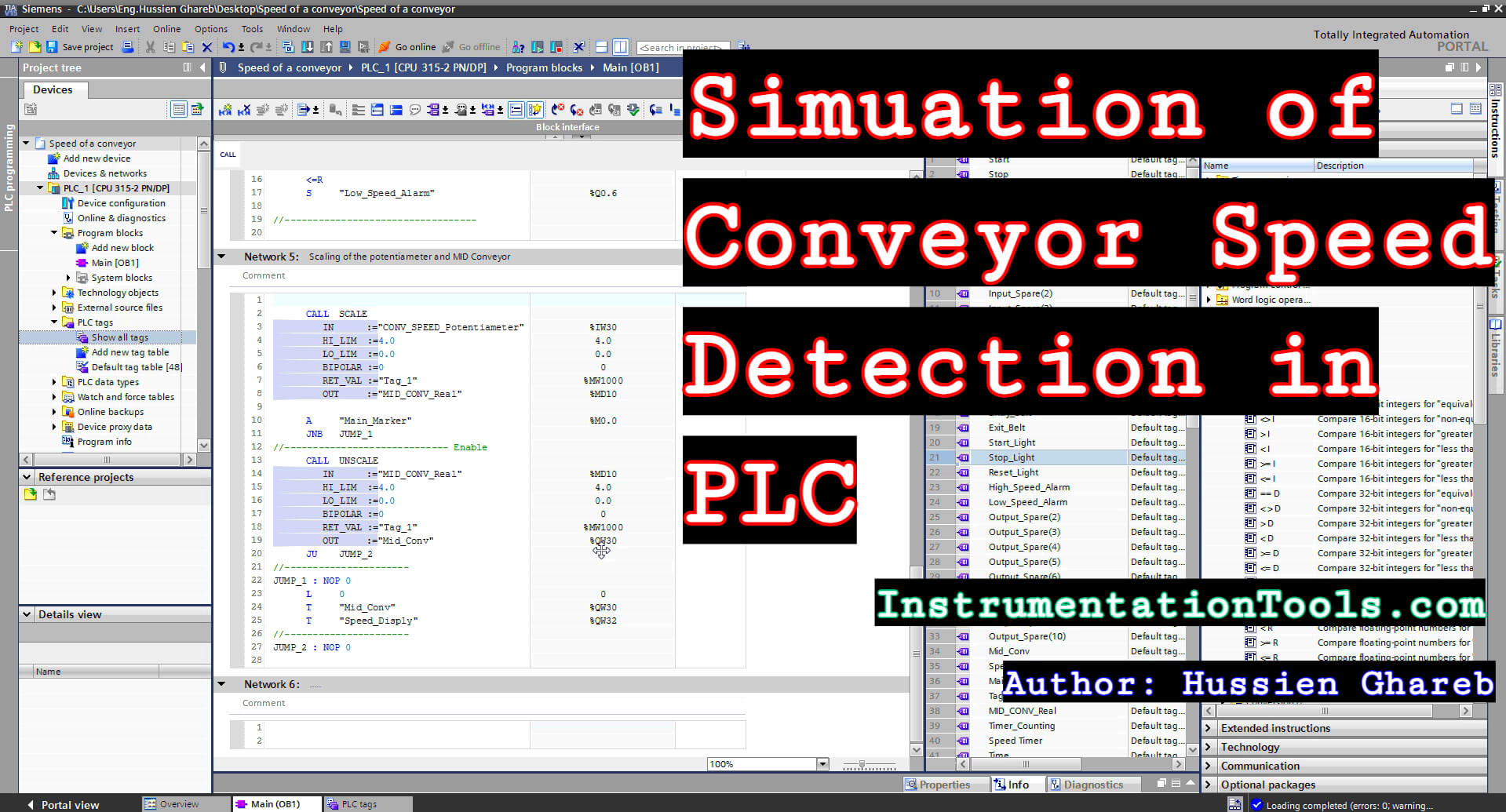Screen dimensions: 1506x812
Task: Toggle the favorites star display in editor
Action: (x=536, y=110)
